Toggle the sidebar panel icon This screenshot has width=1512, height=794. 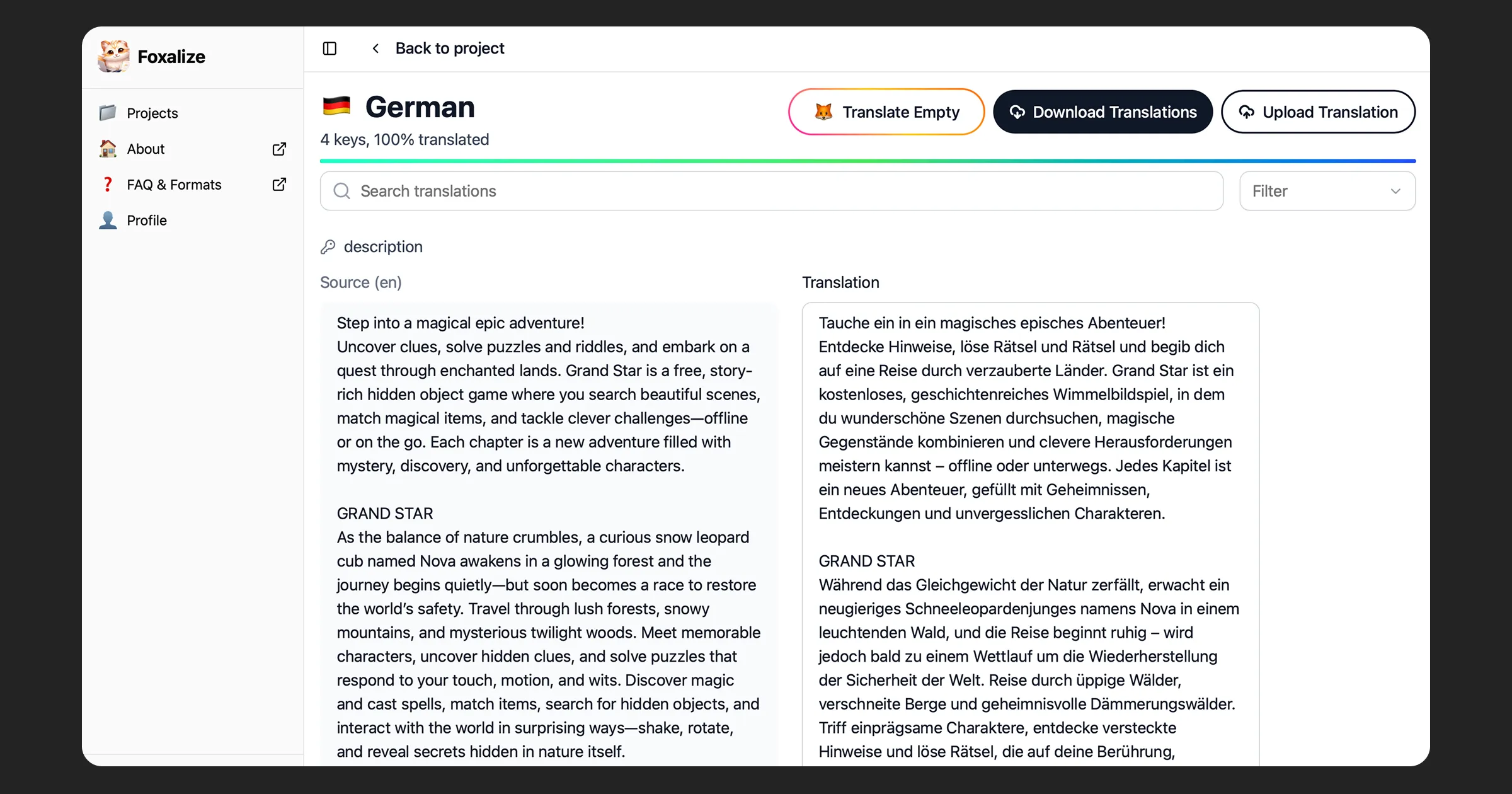click(329, 49)
